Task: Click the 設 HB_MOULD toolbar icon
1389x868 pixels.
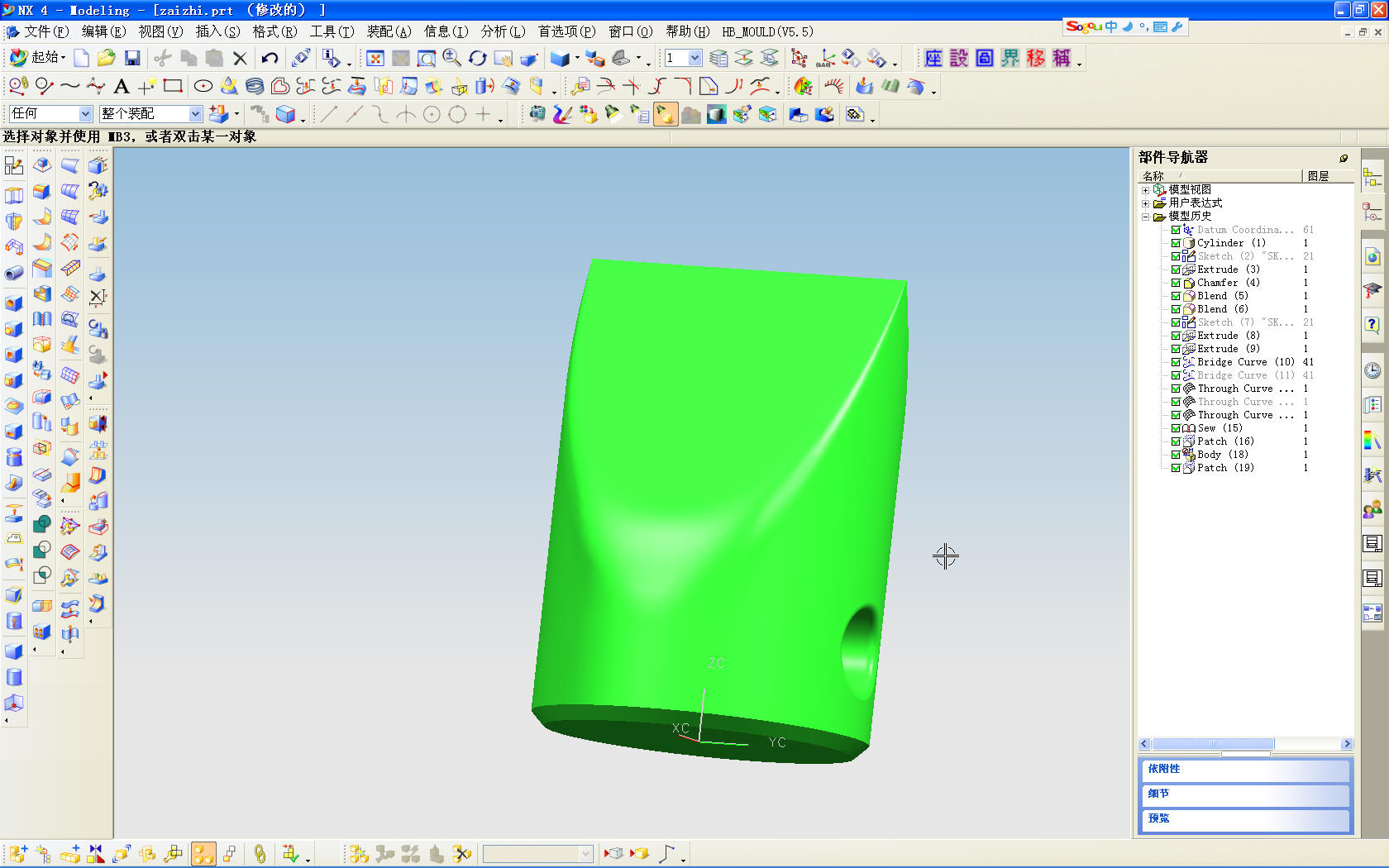Action: coord(959,58)
